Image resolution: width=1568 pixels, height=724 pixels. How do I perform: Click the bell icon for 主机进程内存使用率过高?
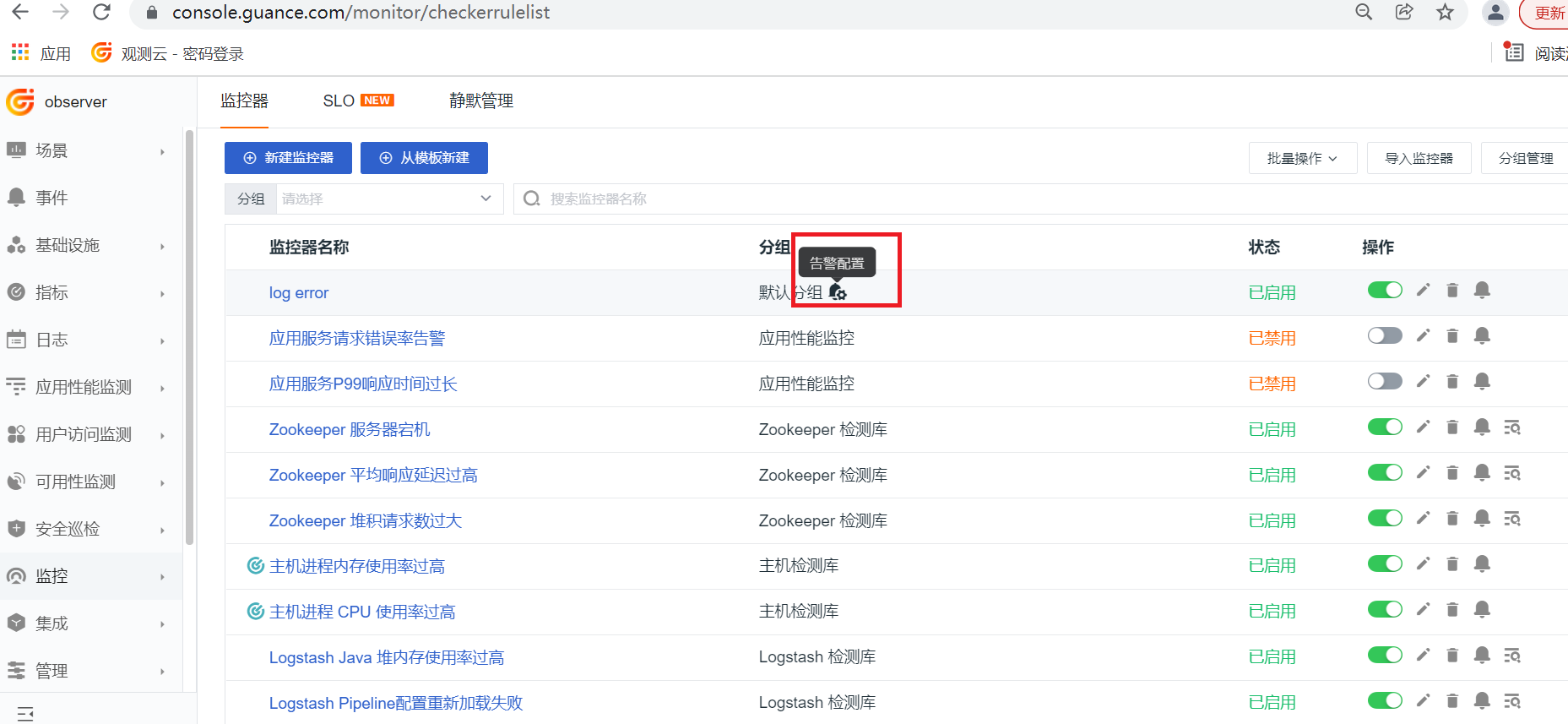click(x=1482, y=563)
